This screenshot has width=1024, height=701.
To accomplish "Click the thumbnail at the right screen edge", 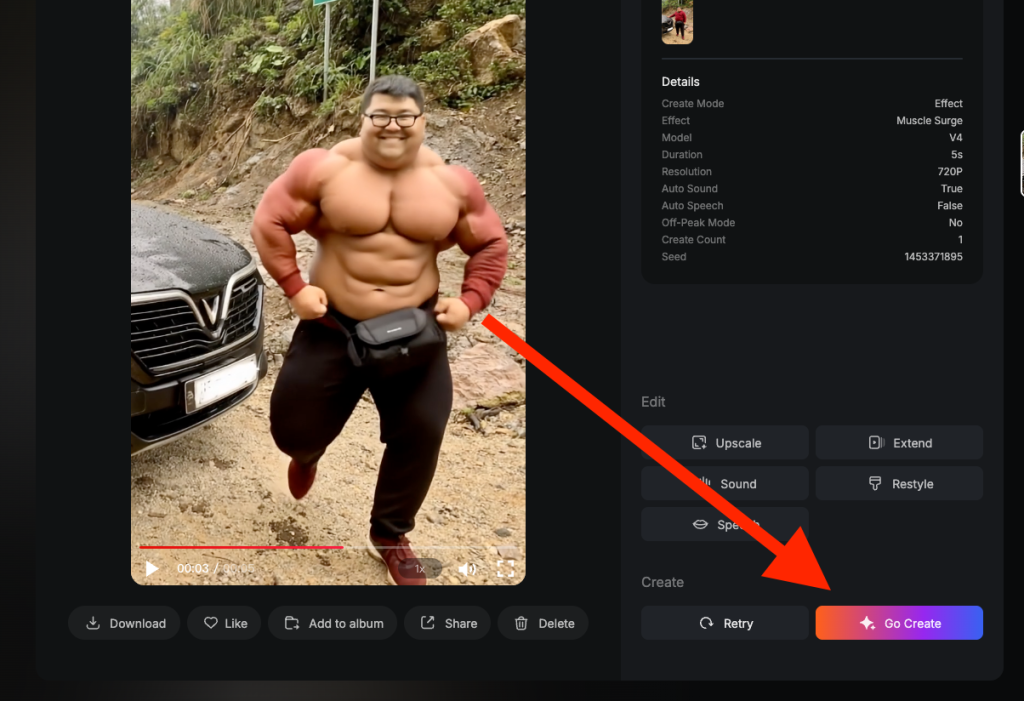I will point(1020,163).
